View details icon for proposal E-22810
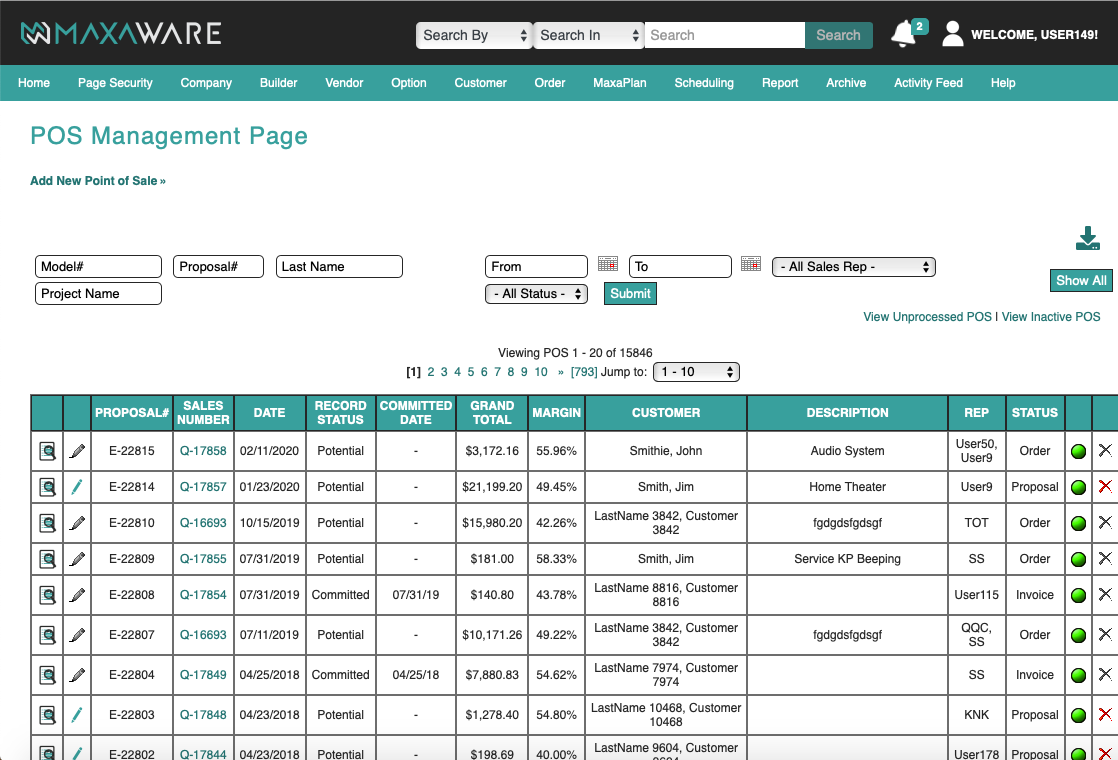This screenshot has height=760, width=1118. (47, 523)
